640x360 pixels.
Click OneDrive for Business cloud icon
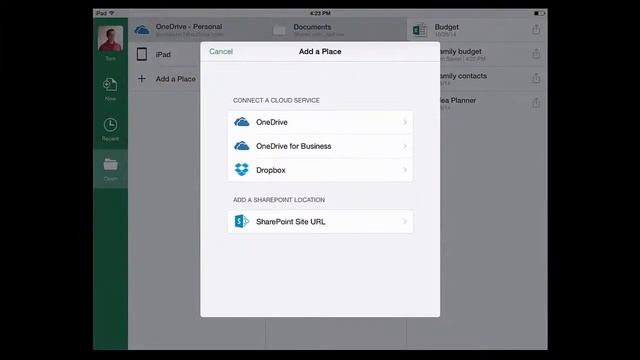(242, 146)
